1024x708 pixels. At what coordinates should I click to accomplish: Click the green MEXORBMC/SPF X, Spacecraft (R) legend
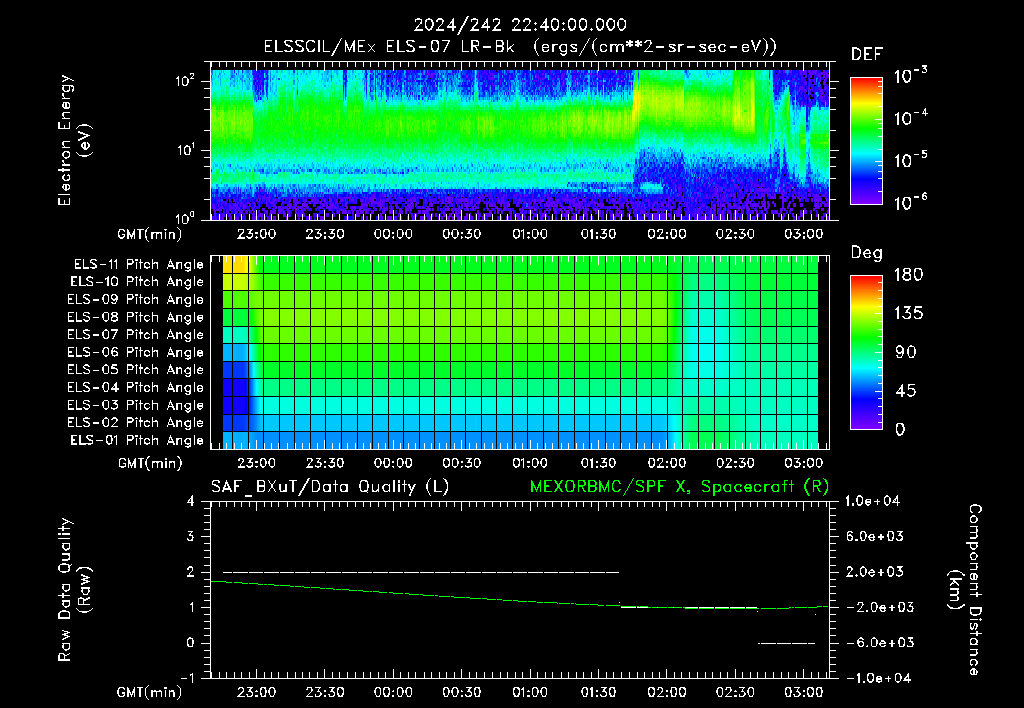click(x=679, y=487)
